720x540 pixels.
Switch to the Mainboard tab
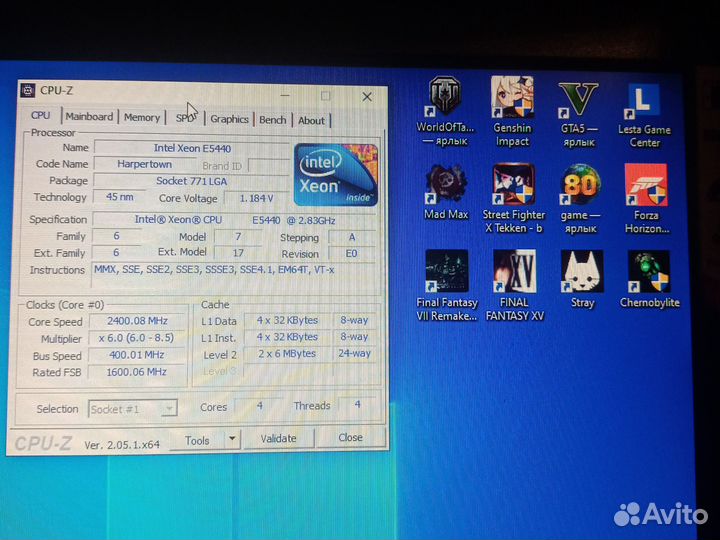[89, 117]
